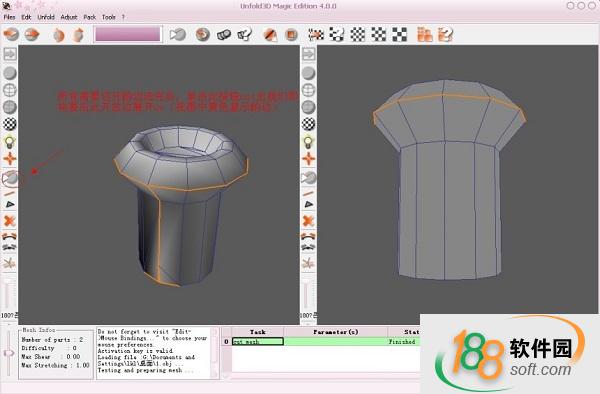
Task: Select the dark triangle tool in the right viewport toolbar
Action: [308, 204]
